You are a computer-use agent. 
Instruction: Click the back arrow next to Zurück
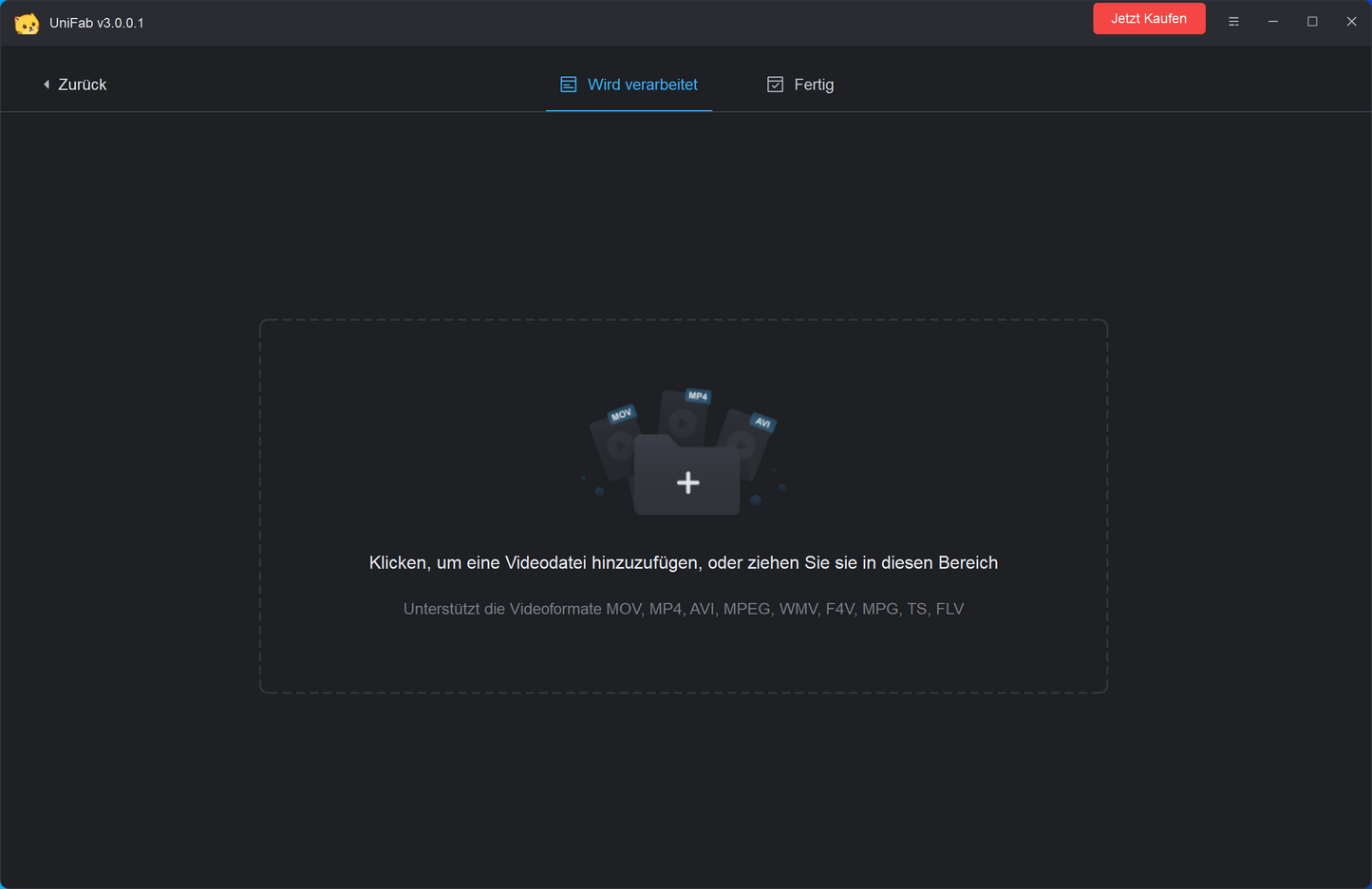(x=47, y=84)
